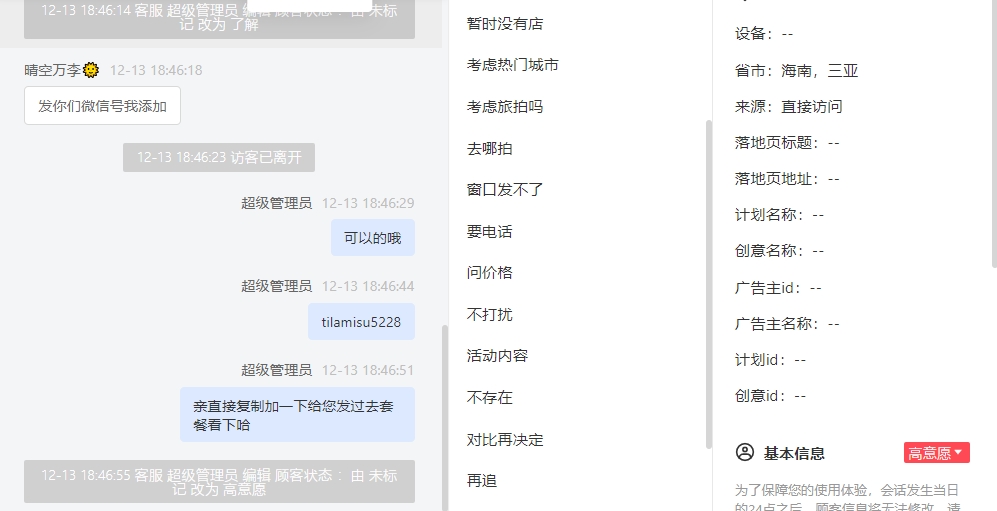997x511 pixels.
Task: Open the 活动内容 quick reply
Action: pyautogui.click(x=497, y=356)
